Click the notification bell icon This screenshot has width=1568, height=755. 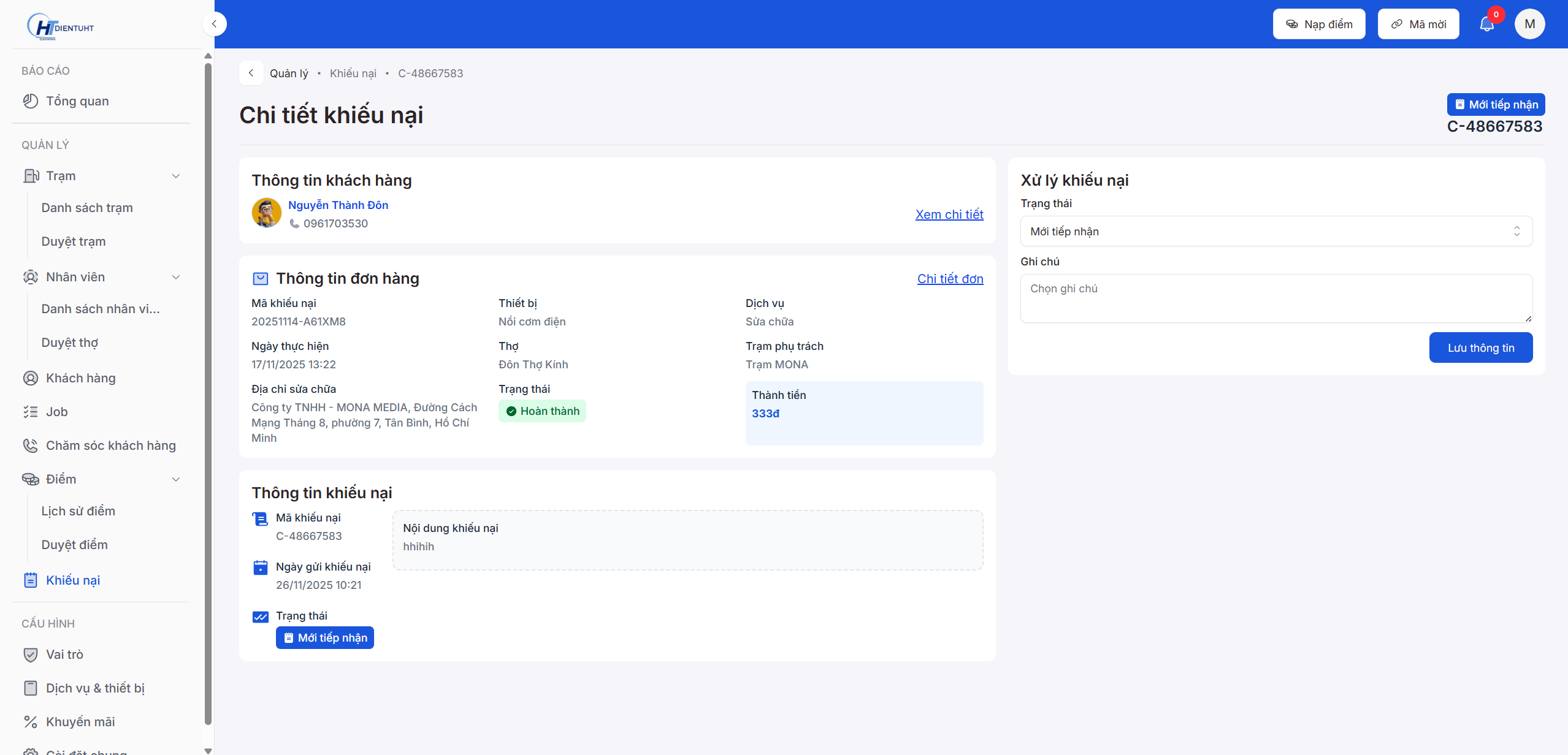pyautogui.click(x=1486, y=25)
